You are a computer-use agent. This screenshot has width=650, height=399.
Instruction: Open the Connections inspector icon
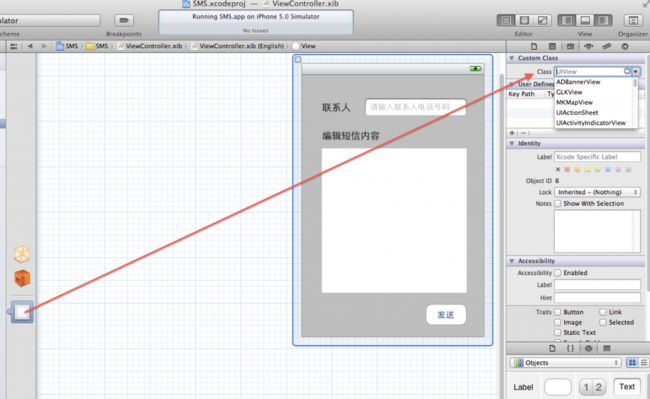click(625, 46)
